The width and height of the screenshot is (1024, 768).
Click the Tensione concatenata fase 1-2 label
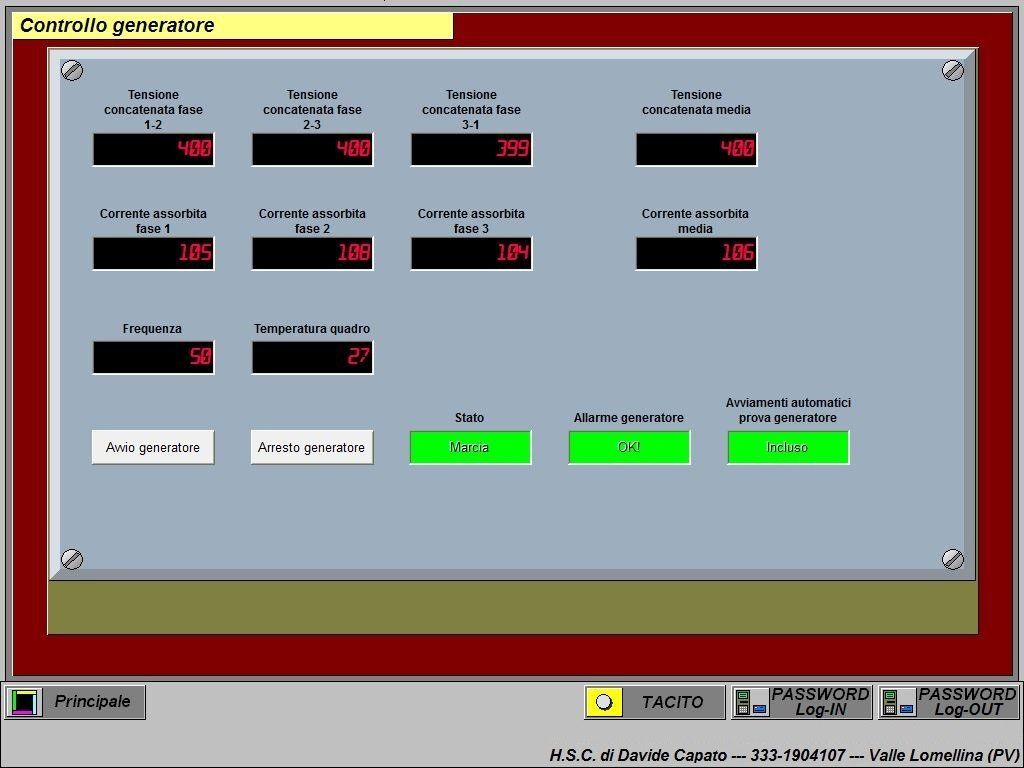click(153, 110)
